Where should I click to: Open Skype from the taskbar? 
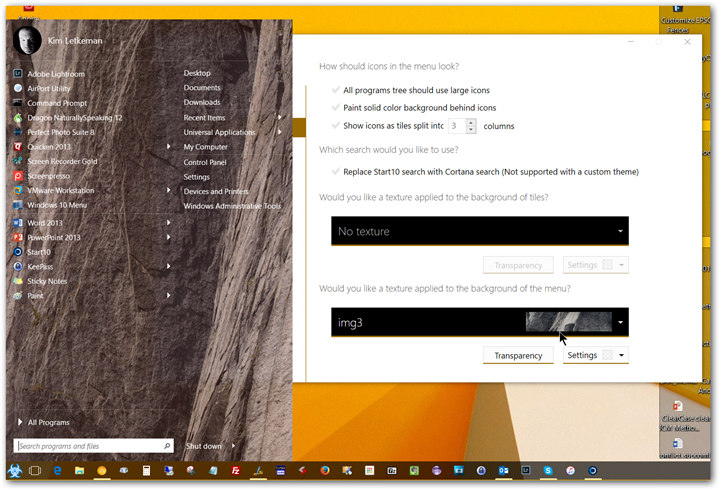click(x=548, y=471)
